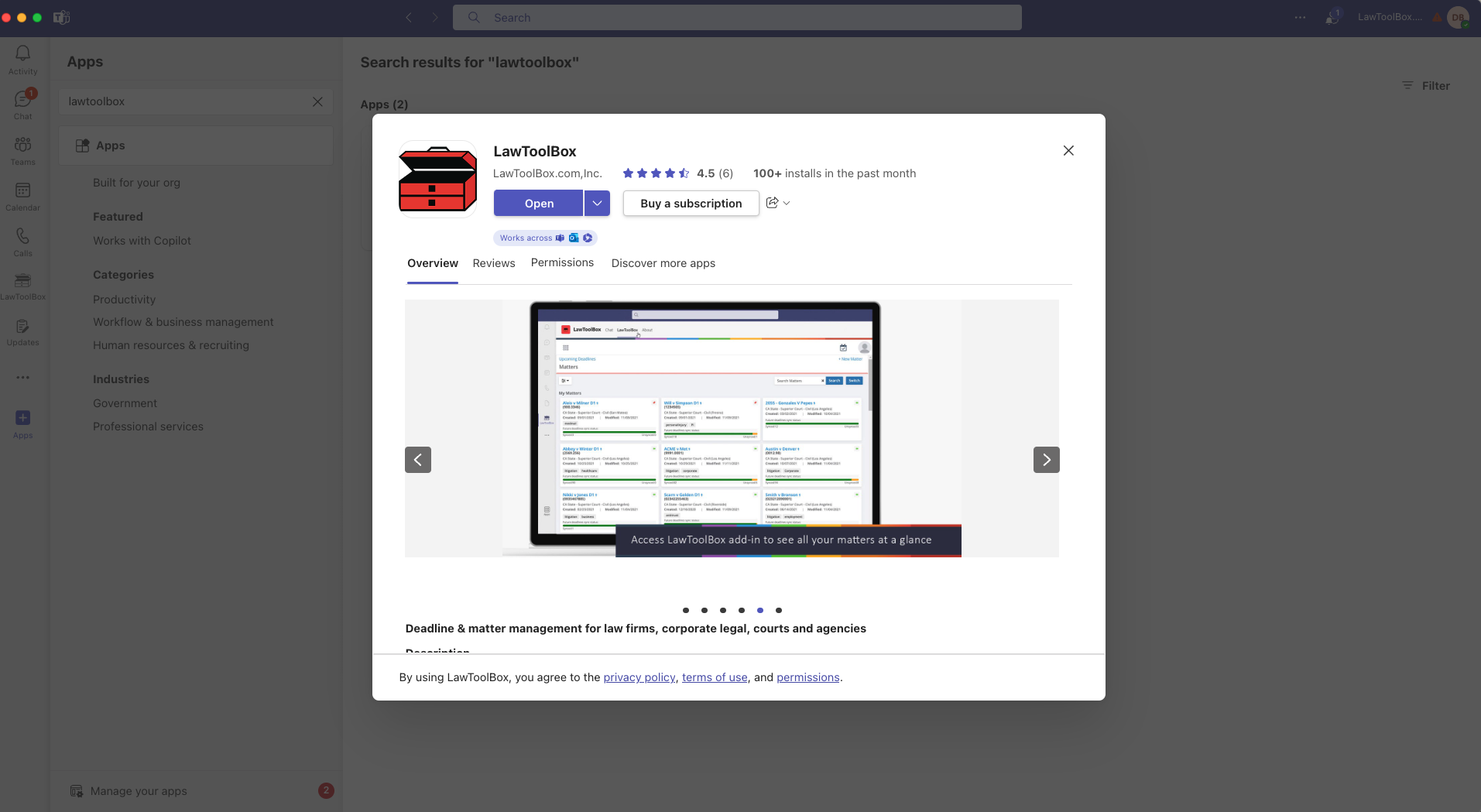Open the profile avatar at the top right
This screenshot has height=812, width=1481.
tap(1459, 17)
